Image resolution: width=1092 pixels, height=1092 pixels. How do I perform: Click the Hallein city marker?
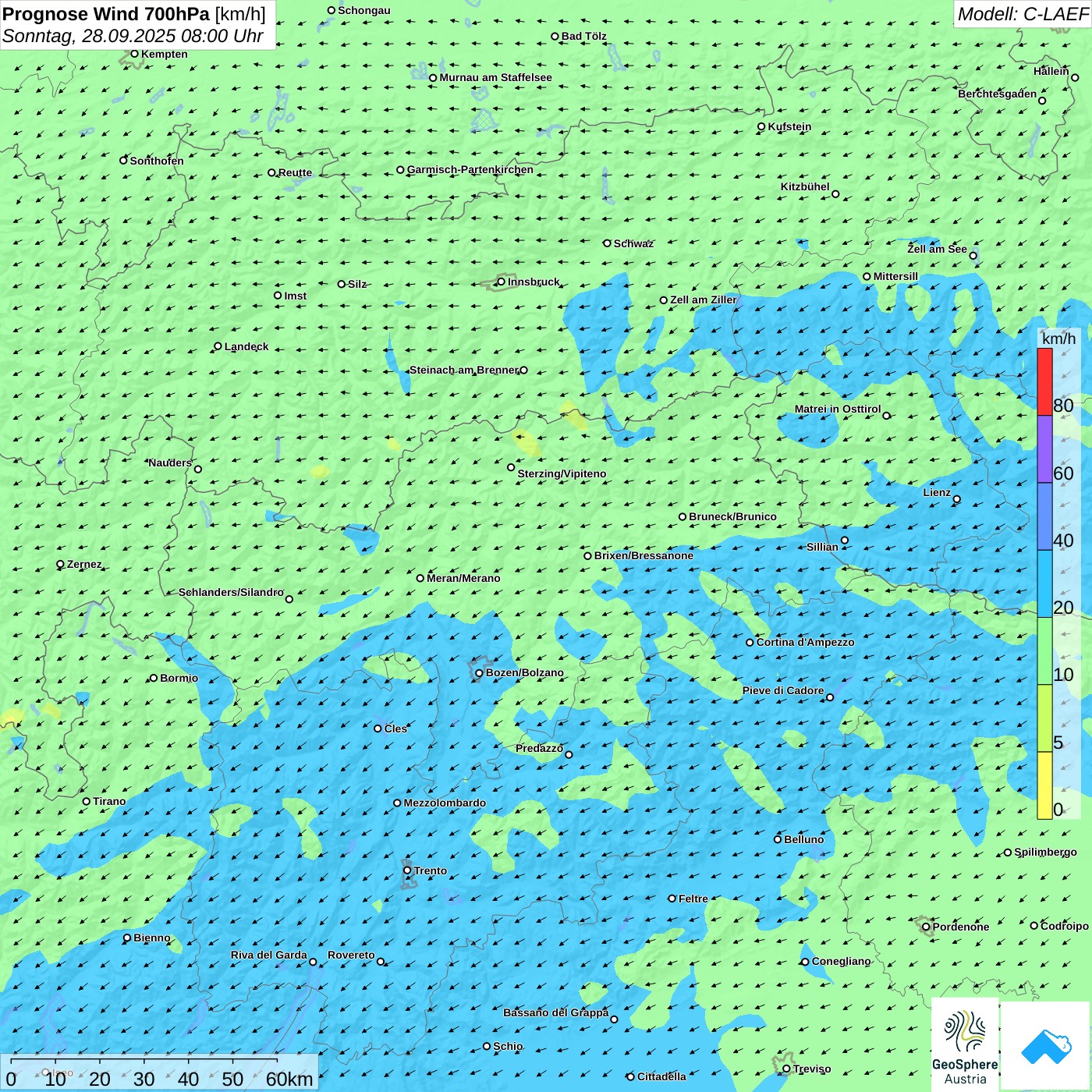click(x=1075, y=77)
